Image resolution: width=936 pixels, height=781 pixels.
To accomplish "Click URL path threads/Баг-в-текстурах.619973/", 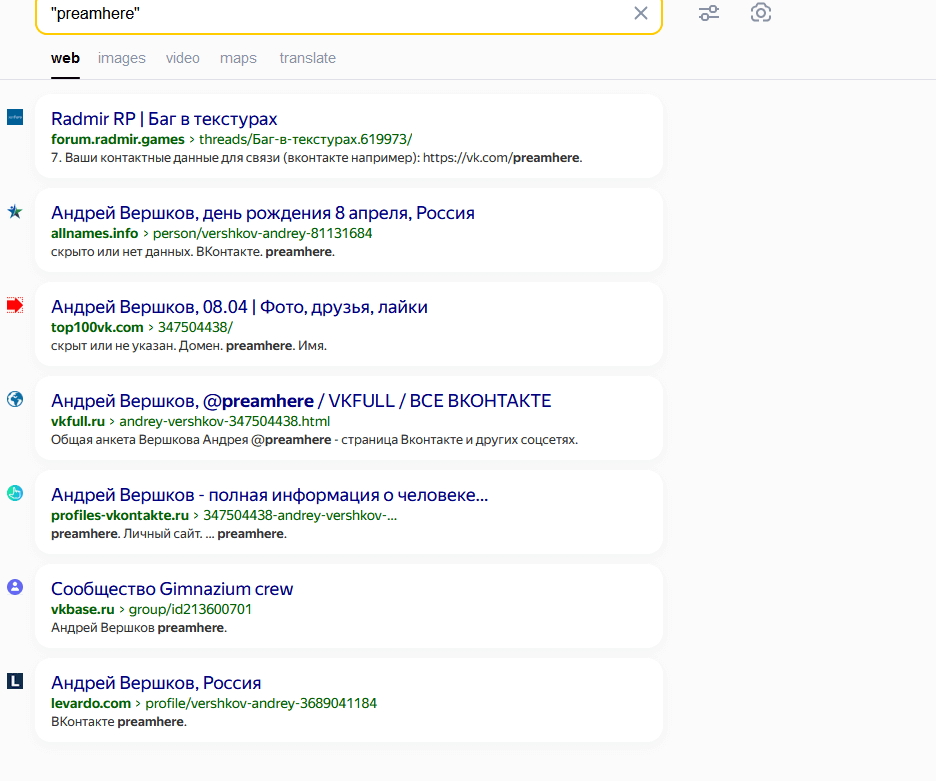I will point(305,139).
